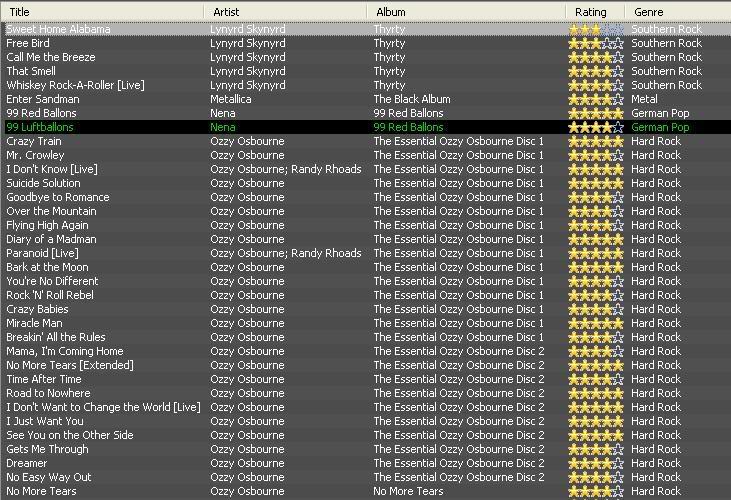Click the Metal genre cell

[x=644, y=99]
